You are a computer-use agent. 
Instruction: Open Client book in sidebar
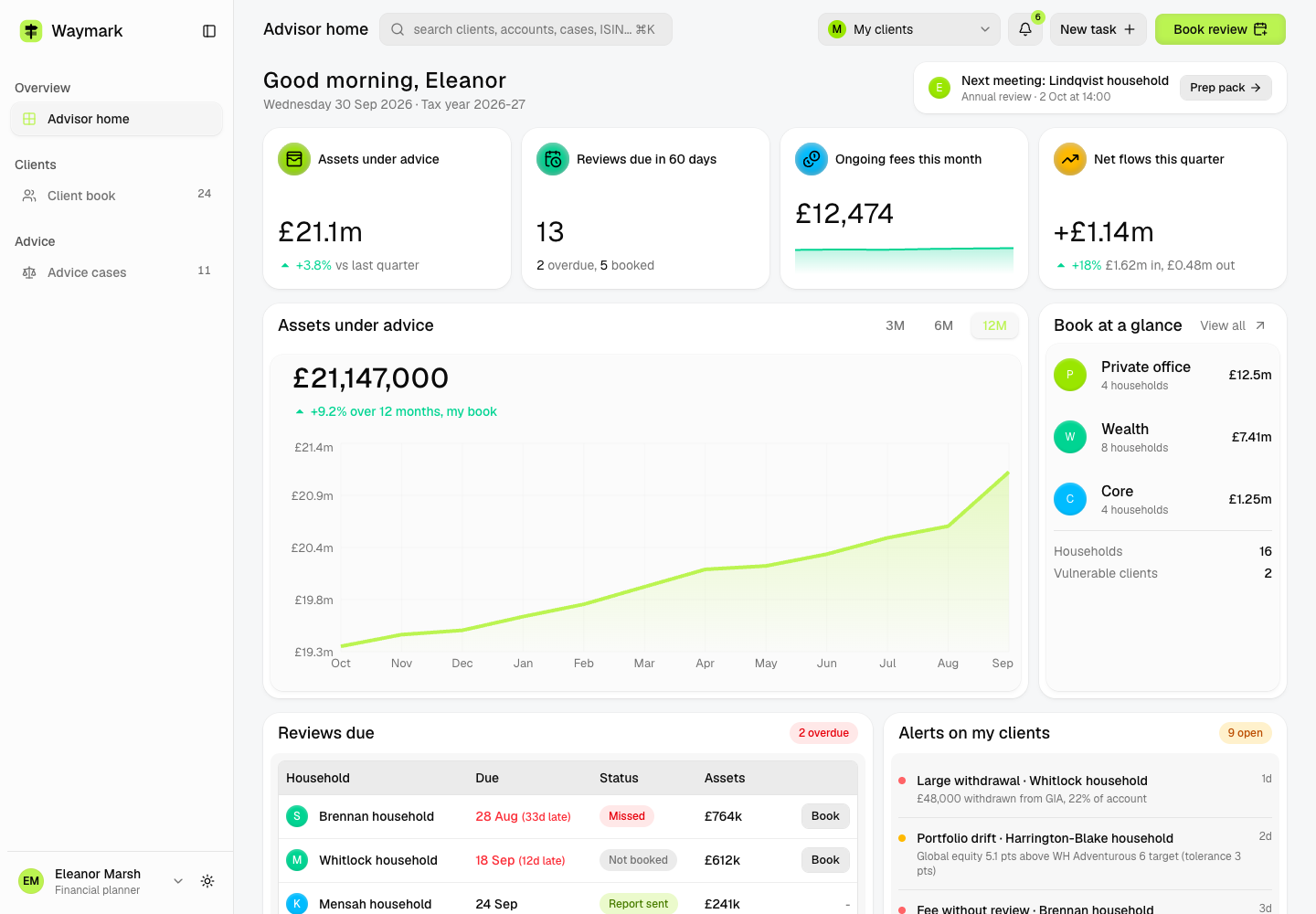116,196
